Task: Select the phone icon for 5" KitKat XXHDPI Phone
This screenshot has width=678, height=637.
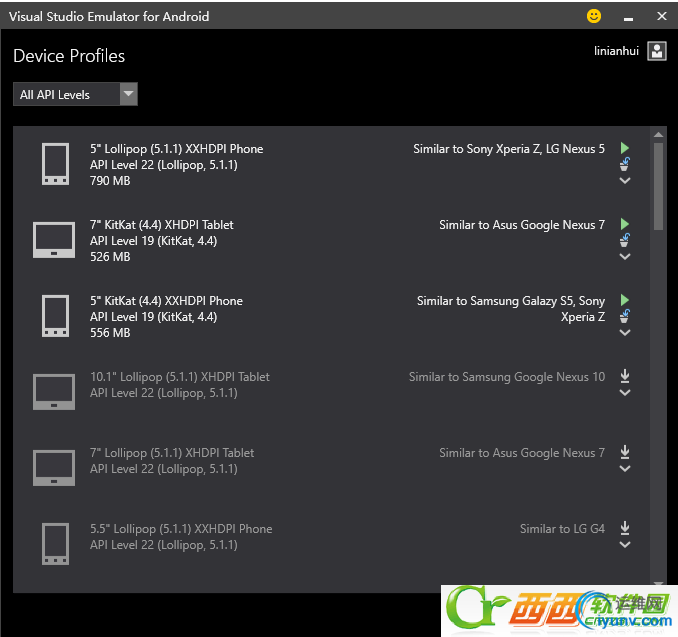Action: (x=55, y=316)
